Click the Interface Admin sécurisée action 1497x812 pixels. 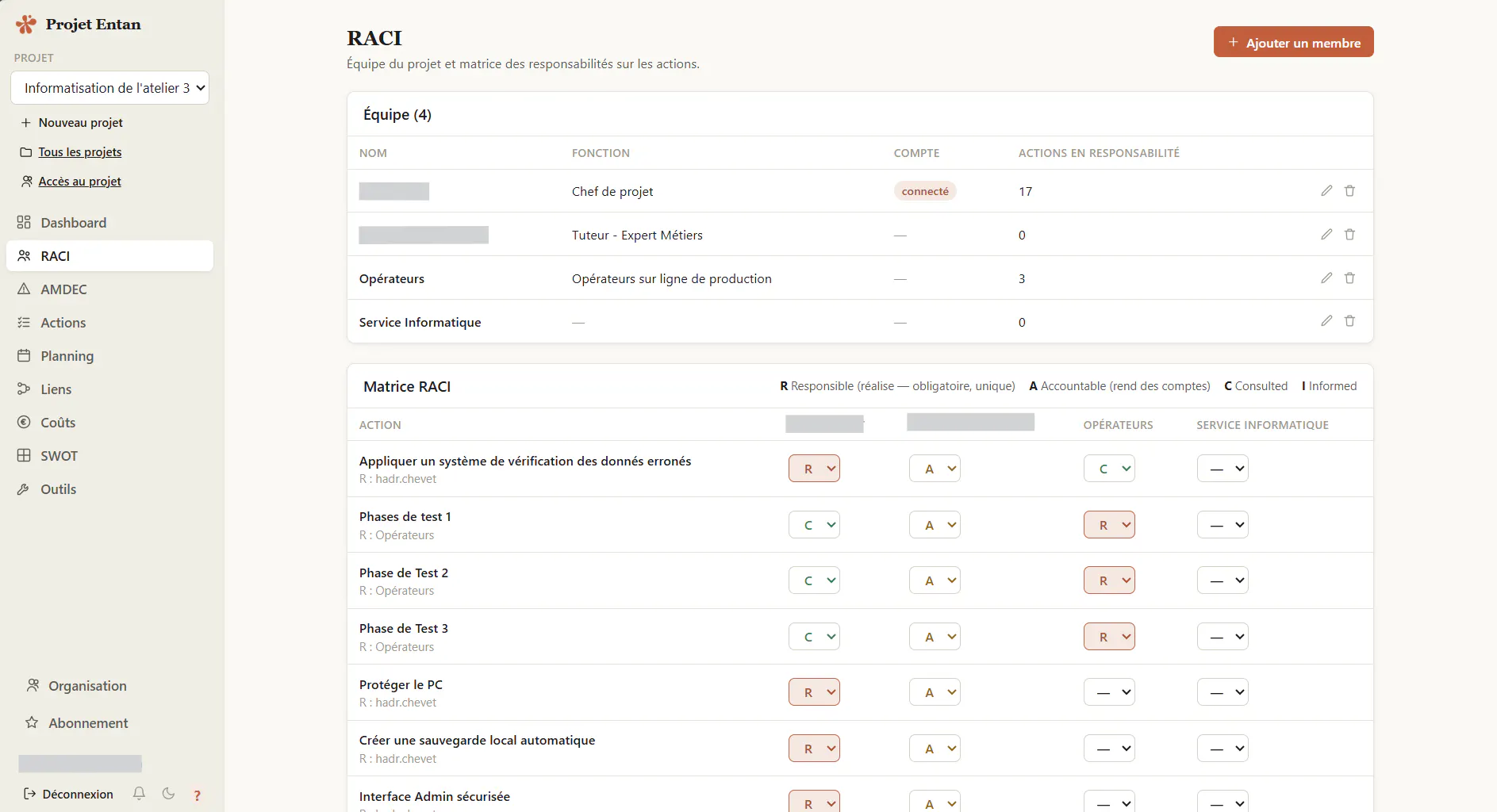coord(435,796)
